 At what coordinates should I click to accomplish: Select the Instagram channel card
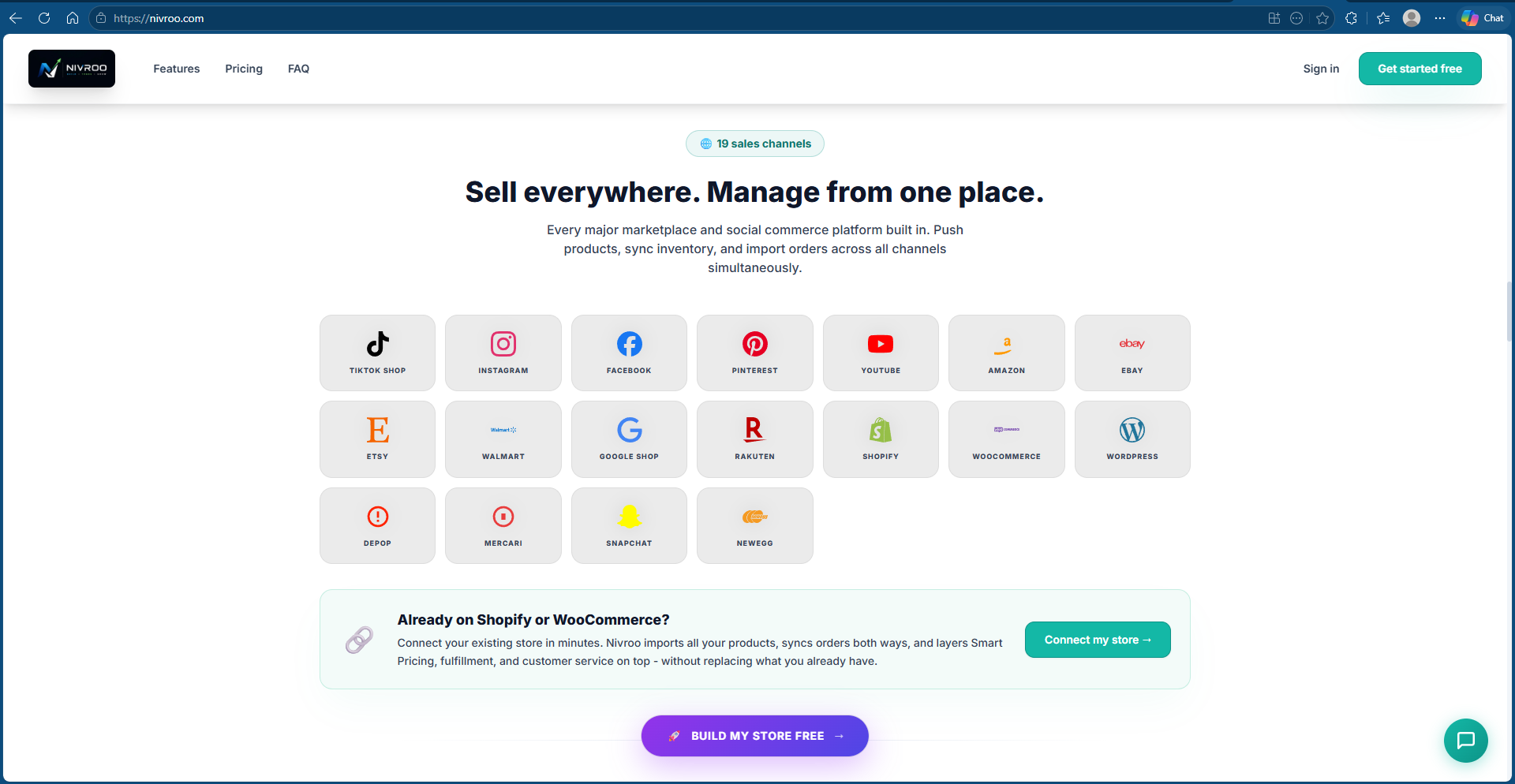click(503, 353)
